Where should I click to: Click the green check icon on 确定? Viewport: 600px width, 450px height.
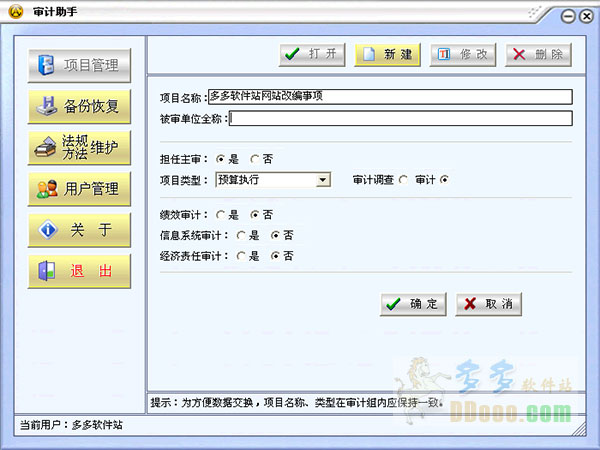(393, 304)
